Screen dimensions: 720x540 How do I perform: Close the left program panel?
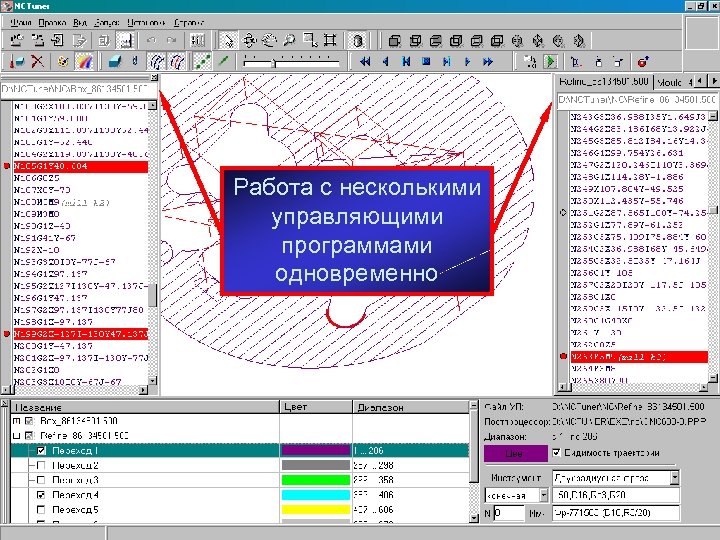(154, 77)
